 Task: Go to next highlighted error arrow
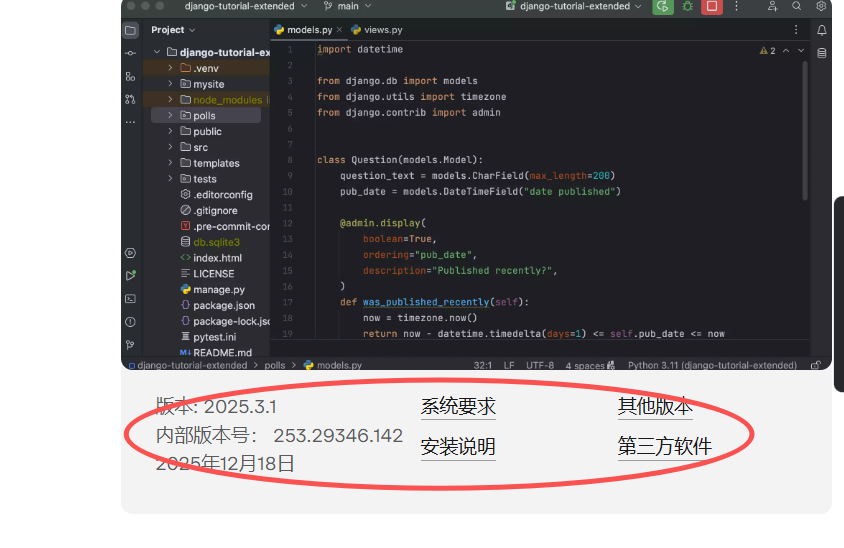point(801,51)
